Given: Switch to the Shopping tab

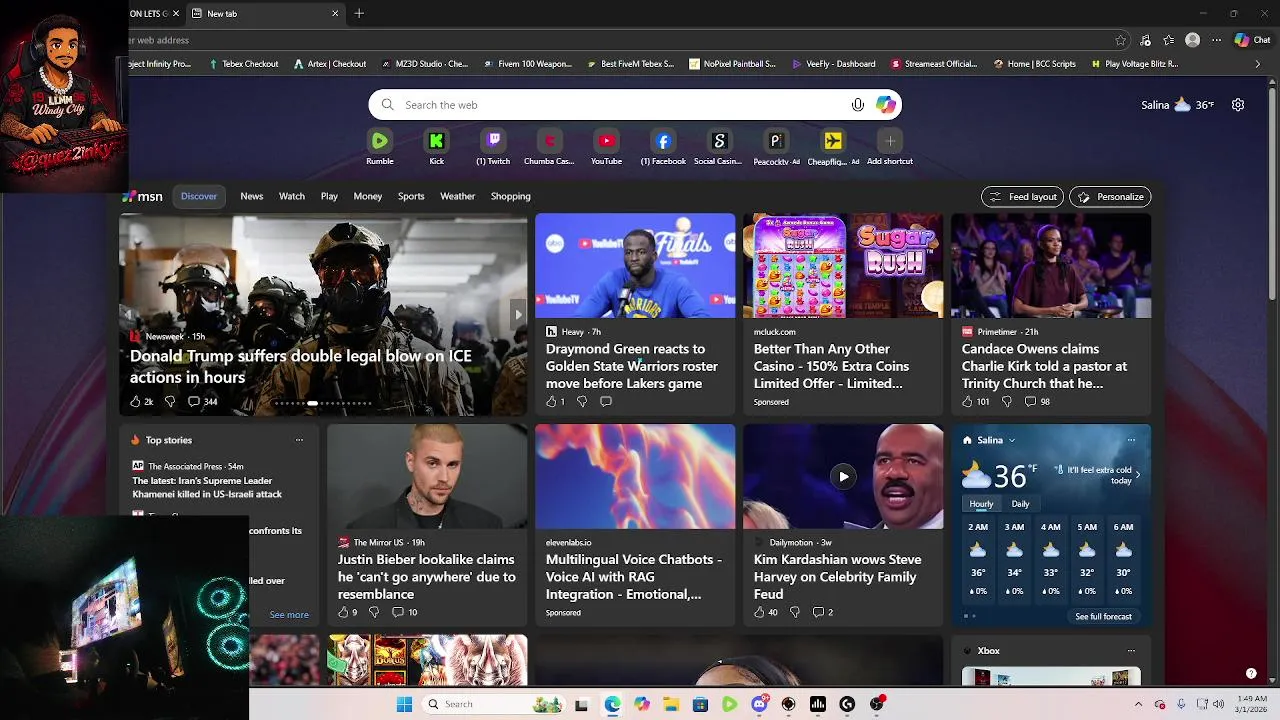Looking at the screenshot, I should [x=510, y=196].
